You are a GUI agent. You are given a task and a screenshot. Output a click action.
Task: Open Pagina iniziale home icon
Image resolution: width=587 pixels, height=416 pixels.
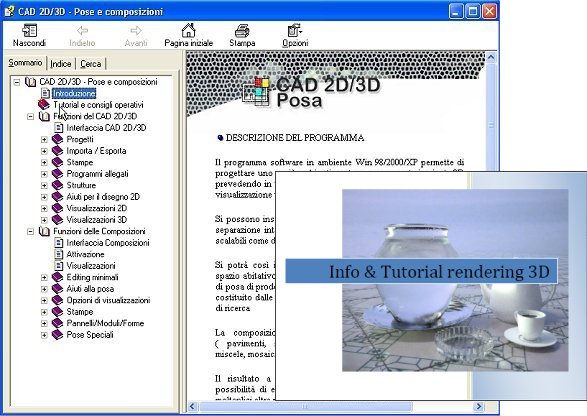[188, 30]
